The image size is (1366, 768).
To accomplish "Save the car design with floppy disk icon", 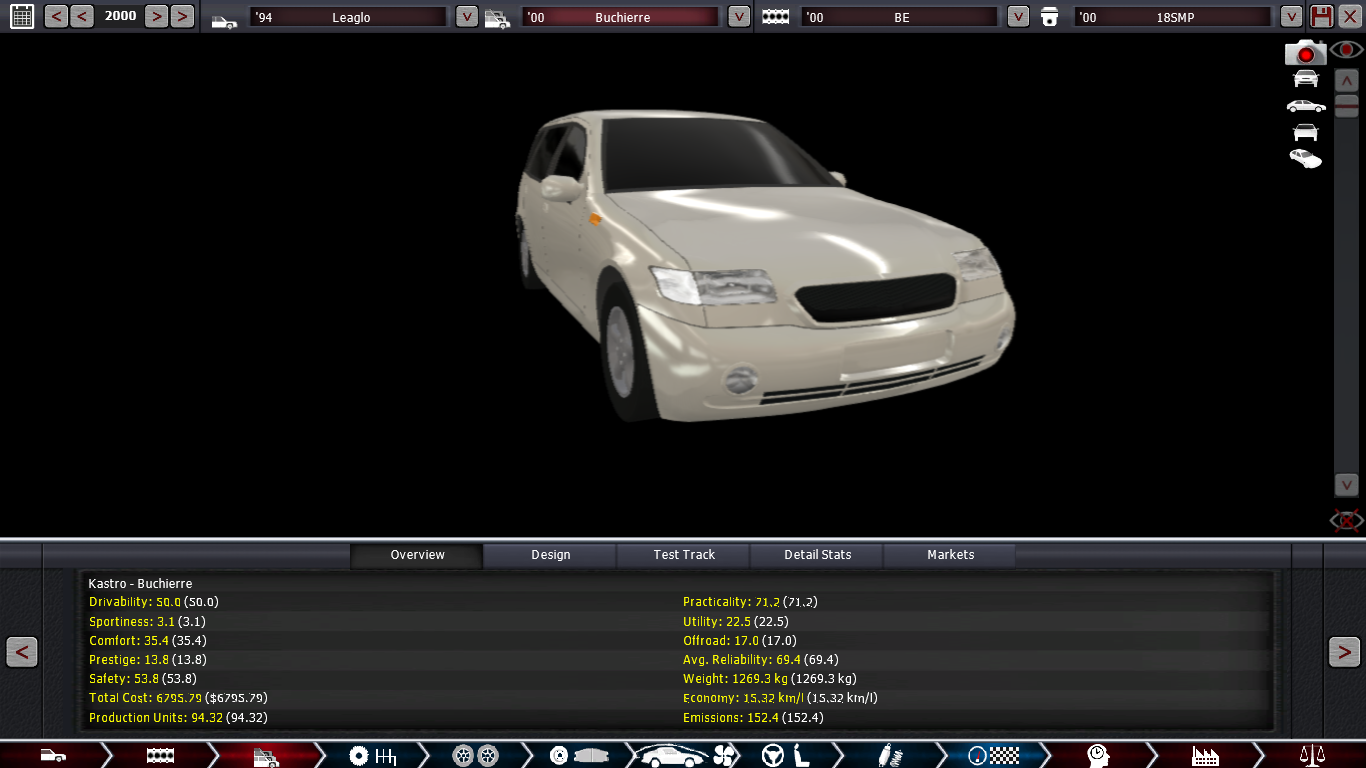I will click(1322, 17).
